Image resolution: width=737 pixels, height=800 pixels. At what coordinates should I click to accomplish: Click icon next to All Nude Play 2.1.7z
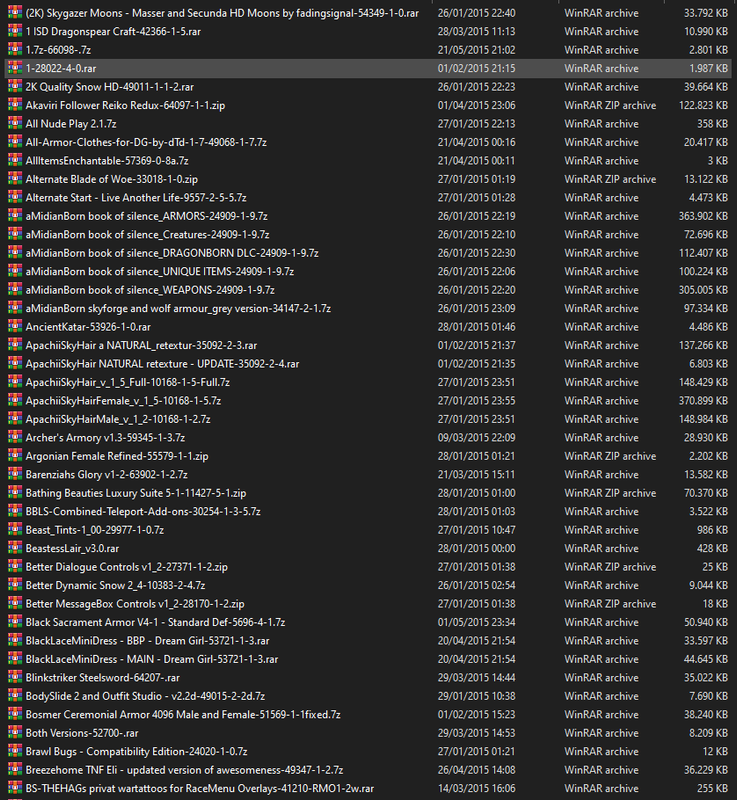pyautogui.click(x=15, y=123)
